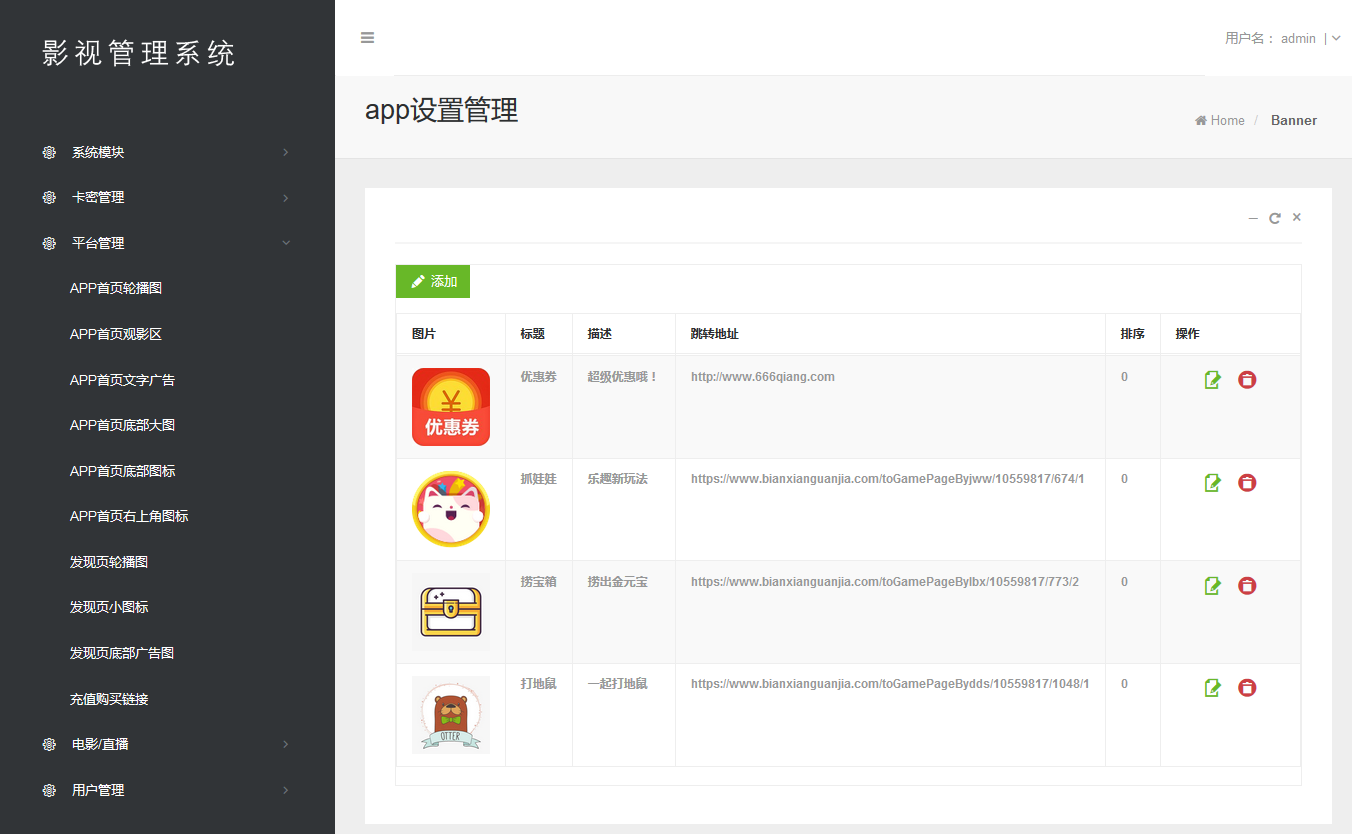Viewport: 1352px width, 834px height.
Task: Delete the 优惠券 entry via trash icon
Action: pyautogui.click(x=1247, y=380)
